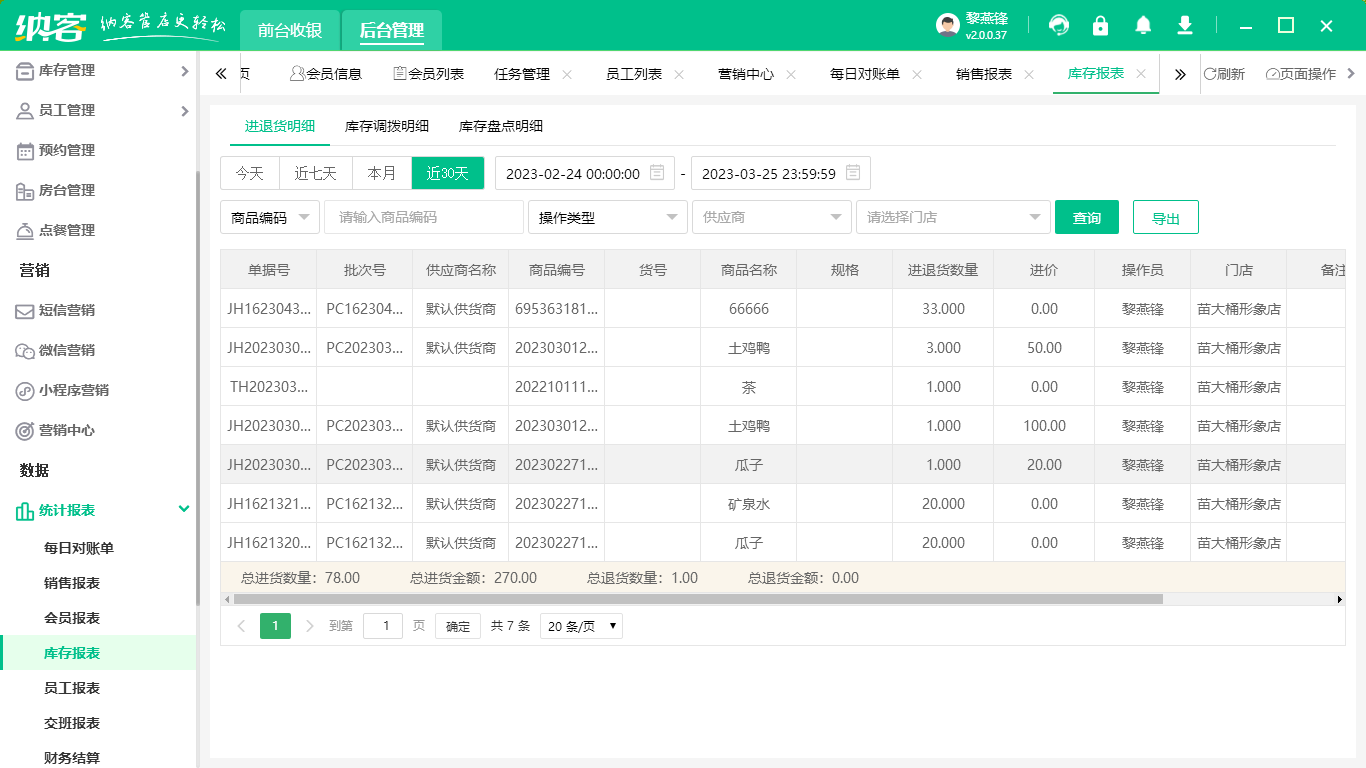
Task: Export the report via 导出
Action: click(x=1165, y=217)
